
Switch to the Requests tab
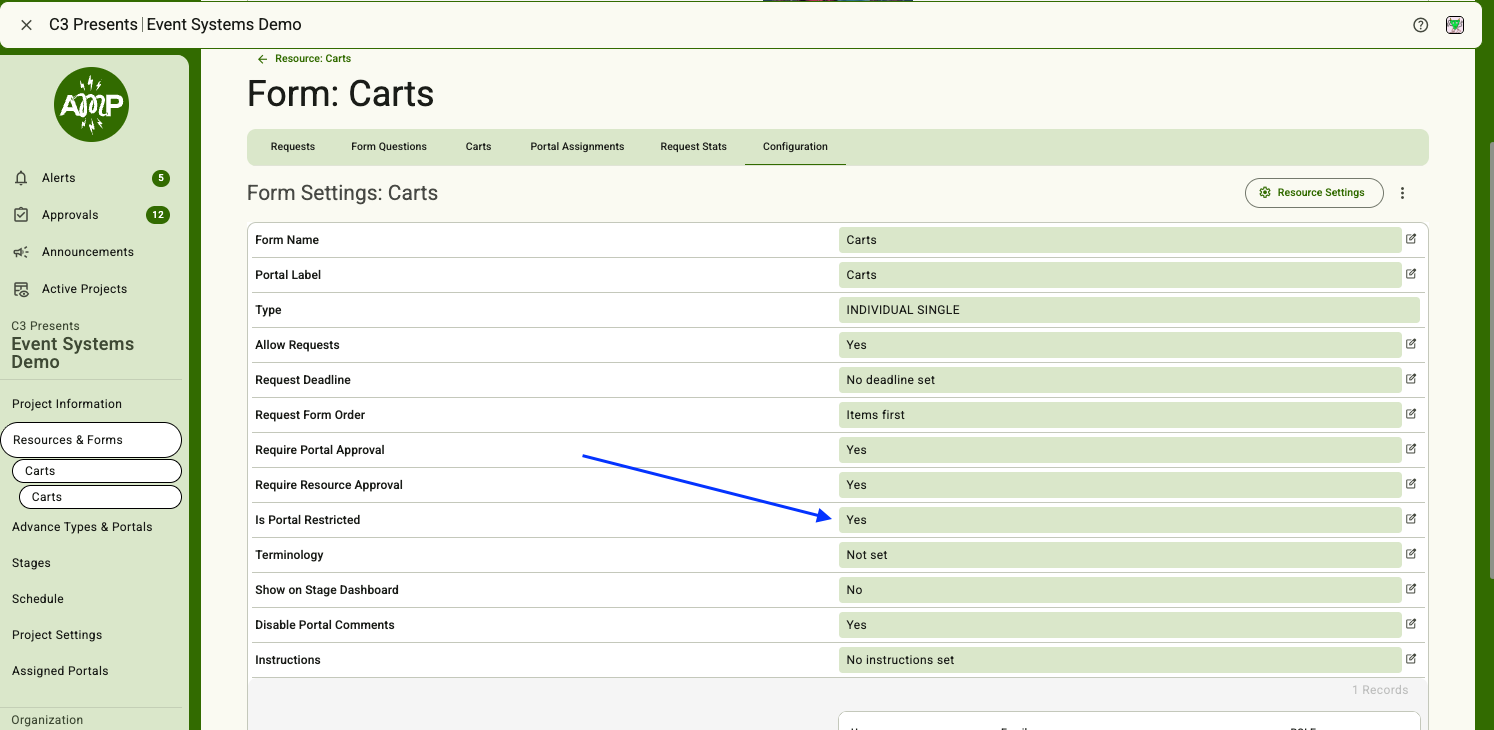(293, 147)
